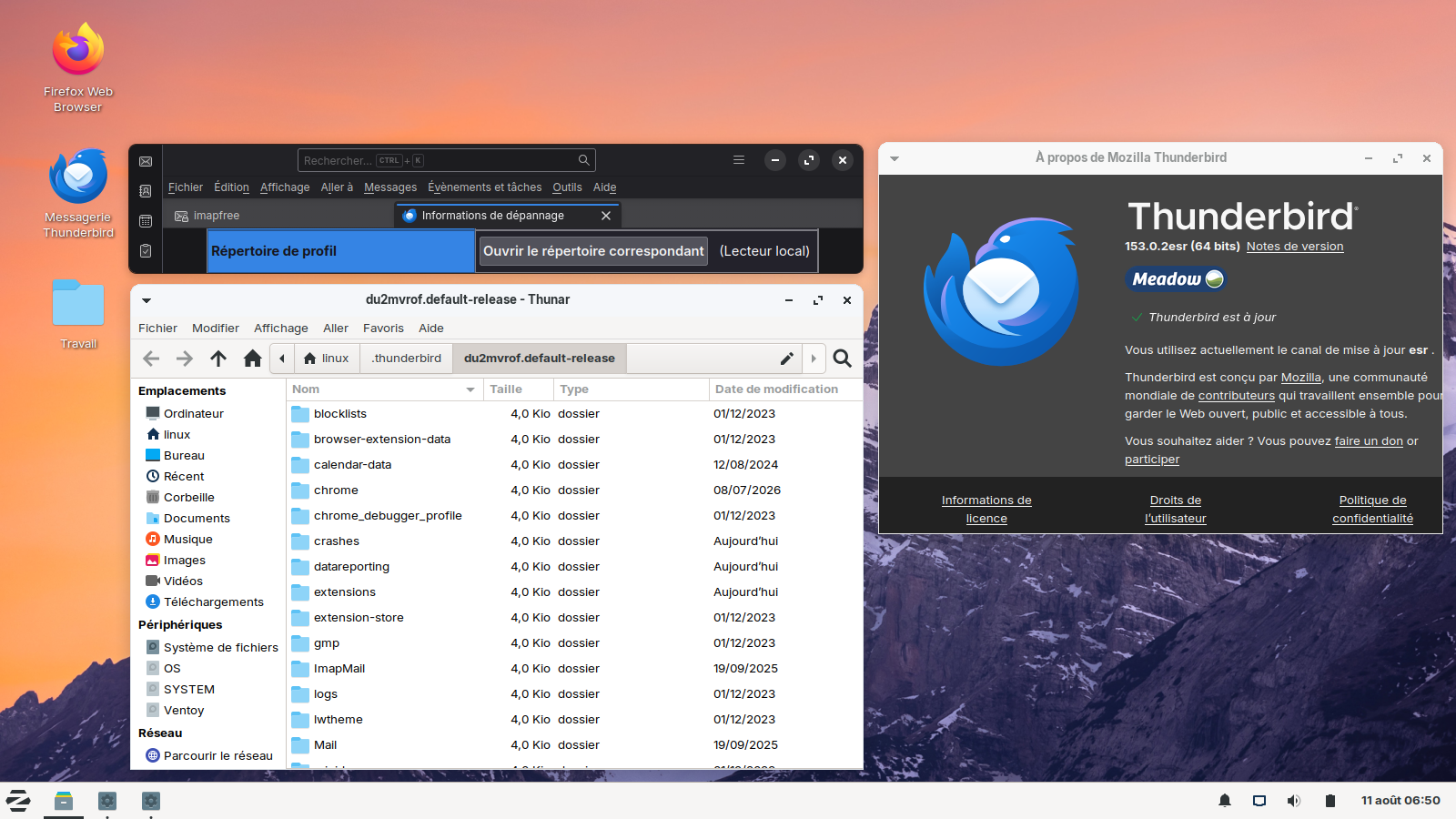
Task: Toggle Thunar's path edit pencil icon
Action: coord(787,359)
